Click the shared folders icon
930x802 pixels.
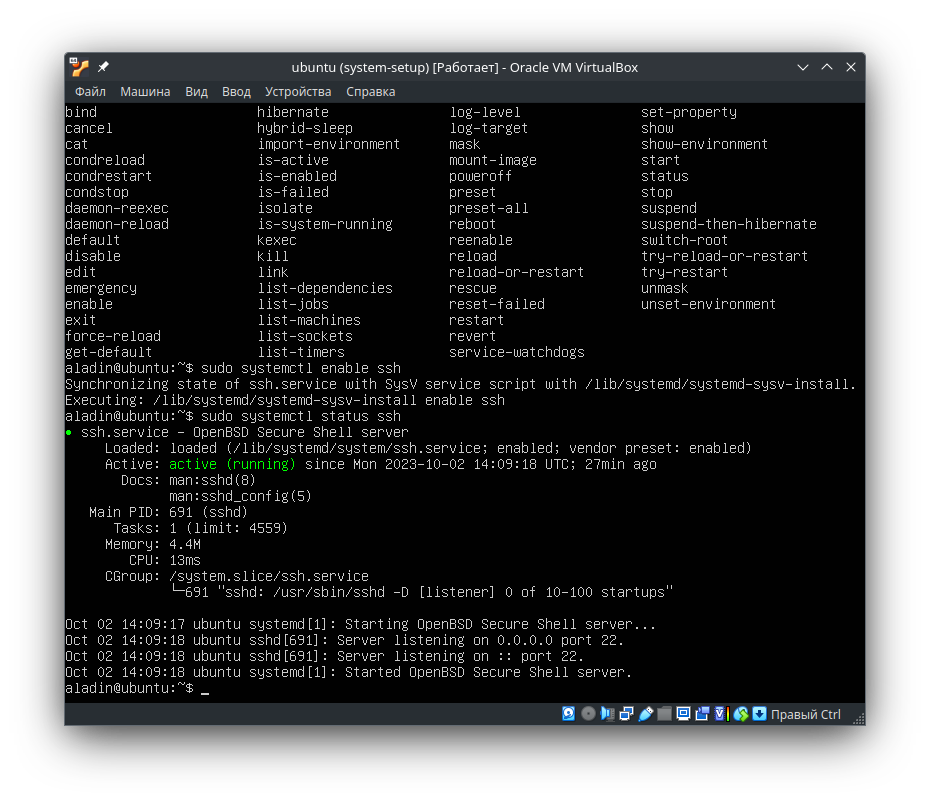[664, 713]
